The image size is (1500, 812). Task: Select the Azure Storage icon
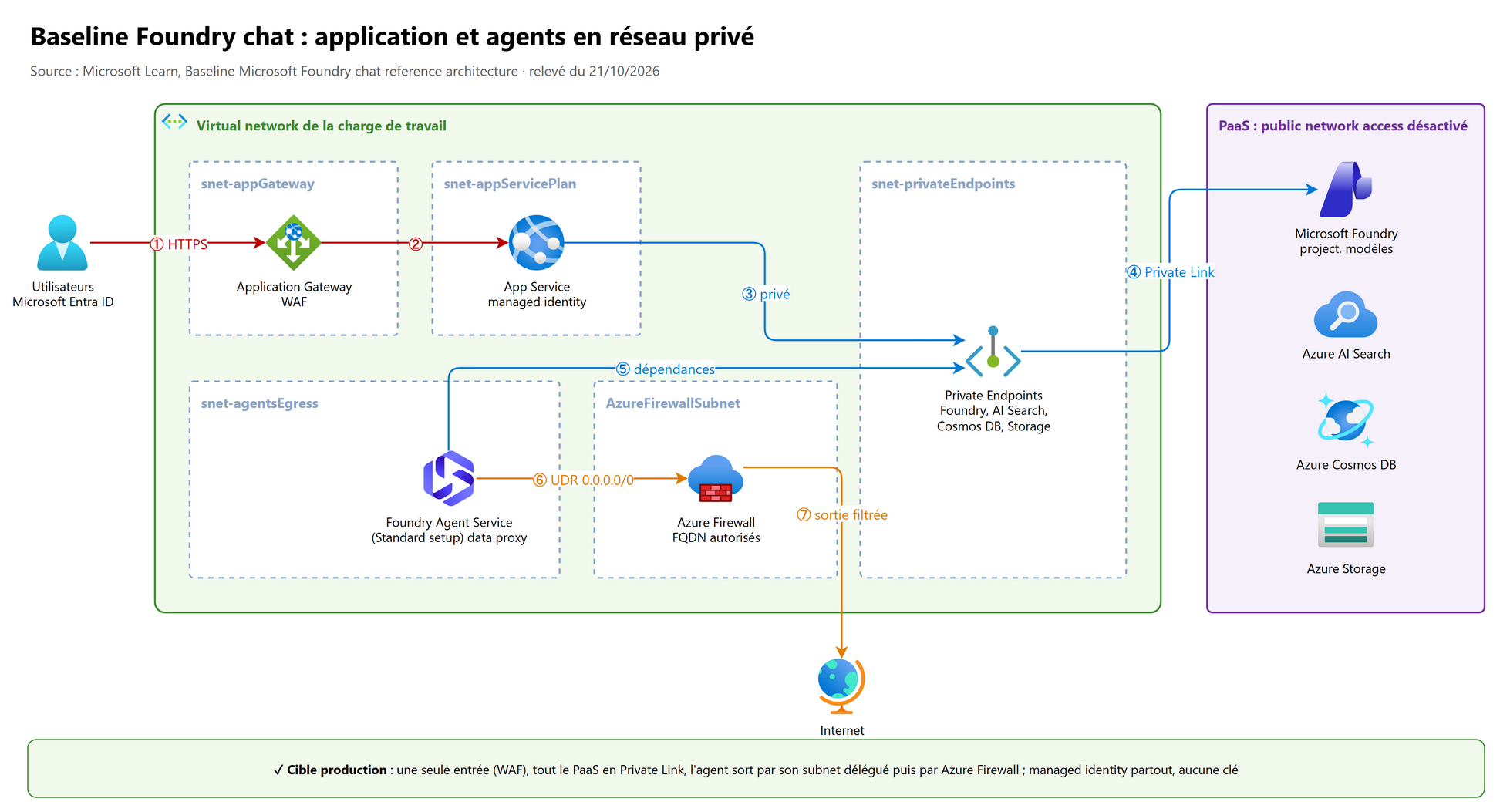coord(1346,524)
